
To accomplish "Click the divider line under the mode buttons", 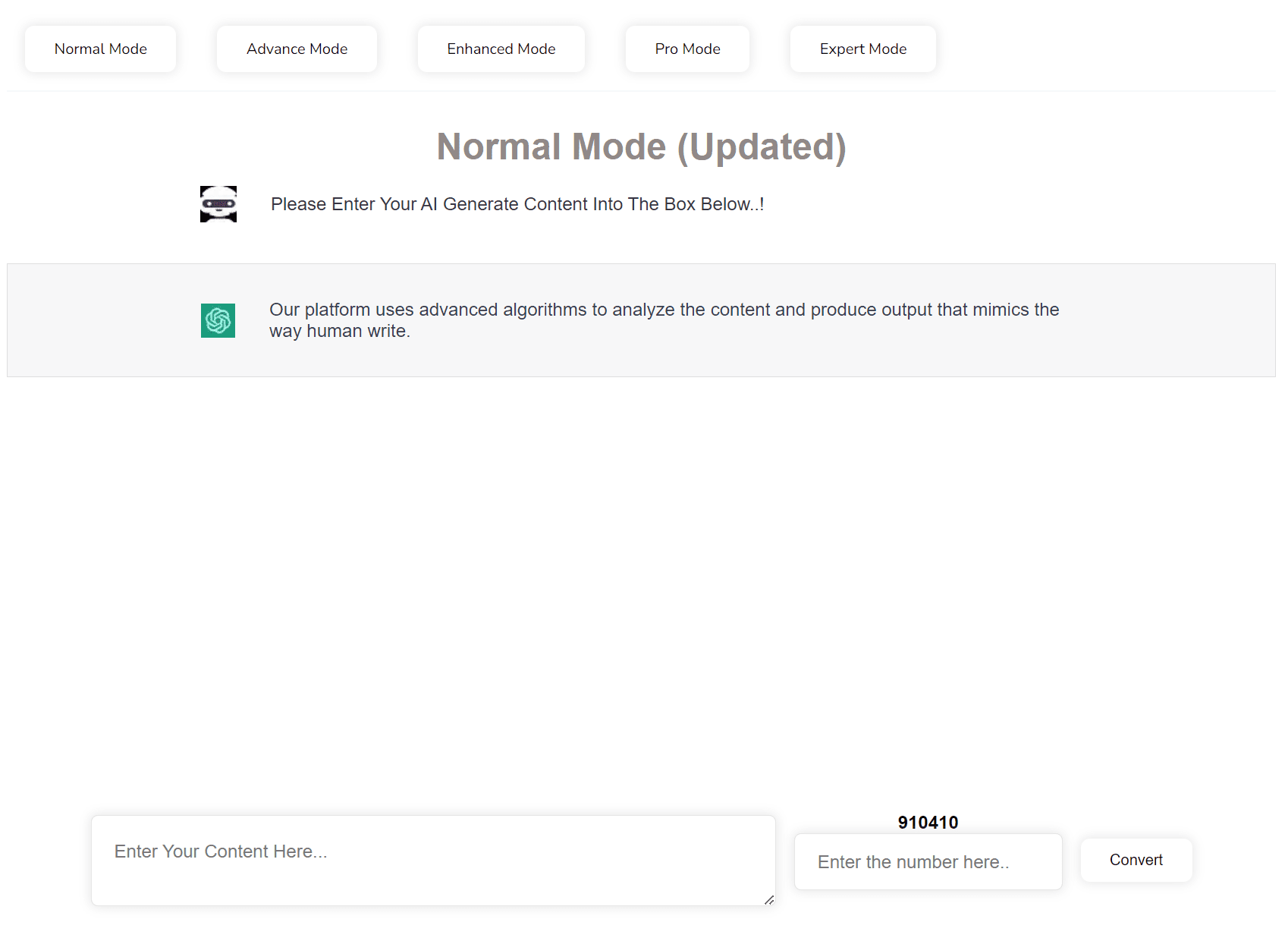I will (641, 91).
